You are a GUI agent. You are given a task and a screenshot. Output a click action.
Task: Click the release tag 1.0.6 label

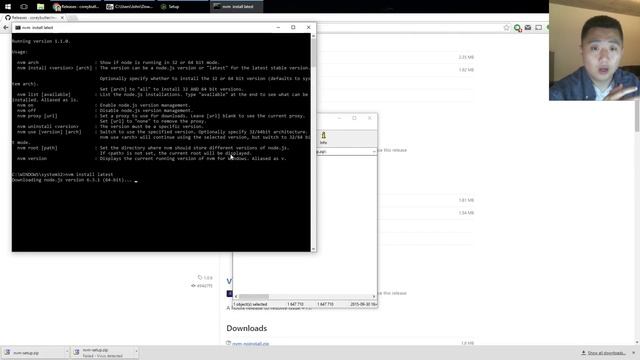[205, 278]
